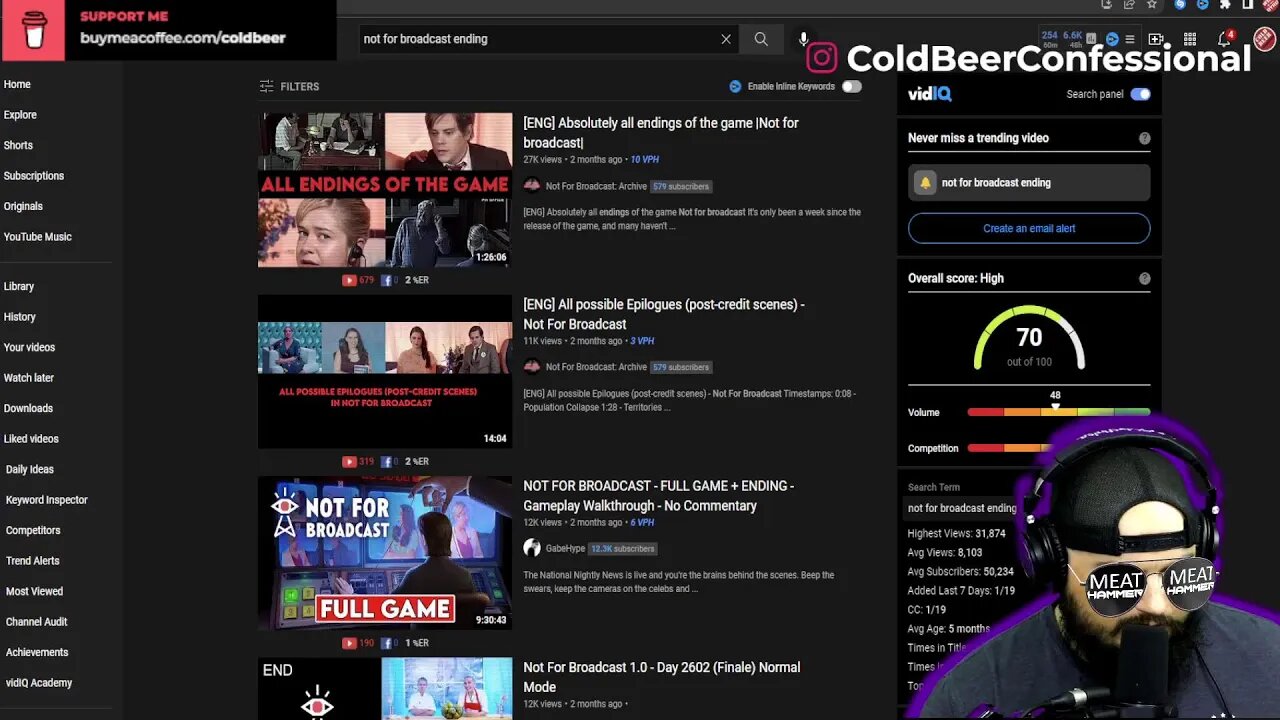The height and width of the screenshot is (720, 1280).
Task: Open the FILTERS options button
Action: tap(289, 87)
